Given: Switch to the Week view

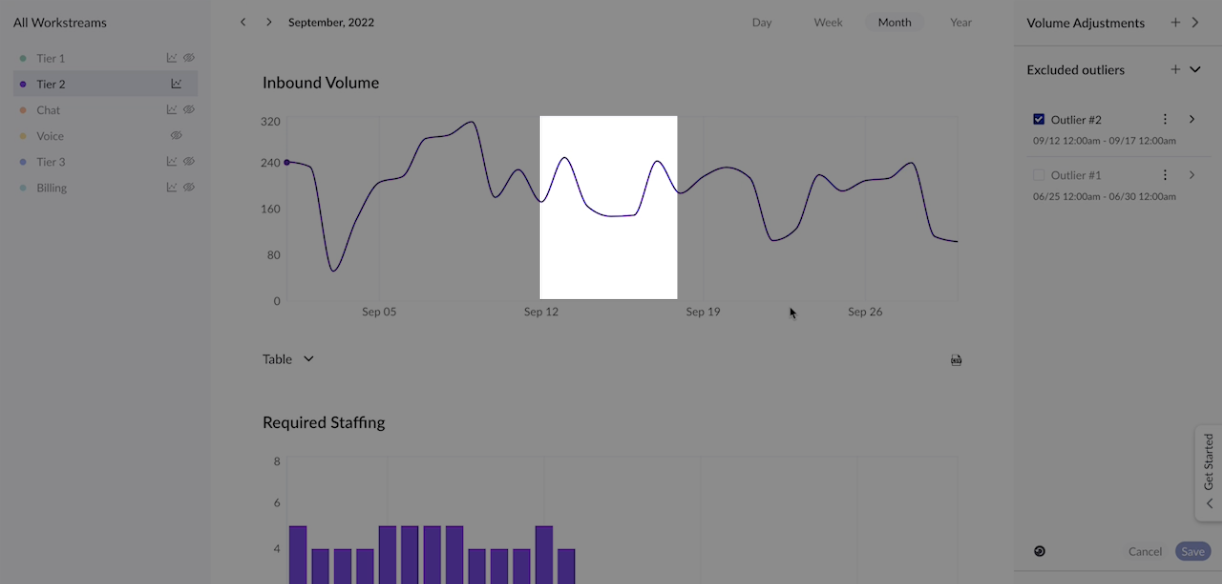Looking at the screenshot, I should coord(828,22).
